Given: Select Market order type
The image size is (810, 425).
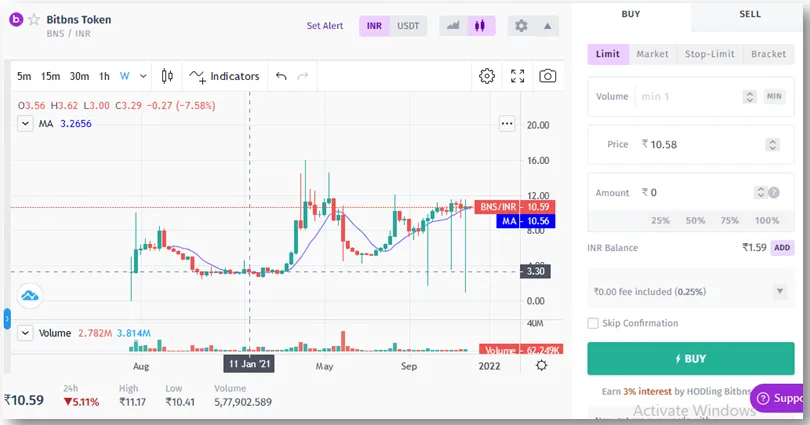Looking at the screenshot, I should pos(652,54).
